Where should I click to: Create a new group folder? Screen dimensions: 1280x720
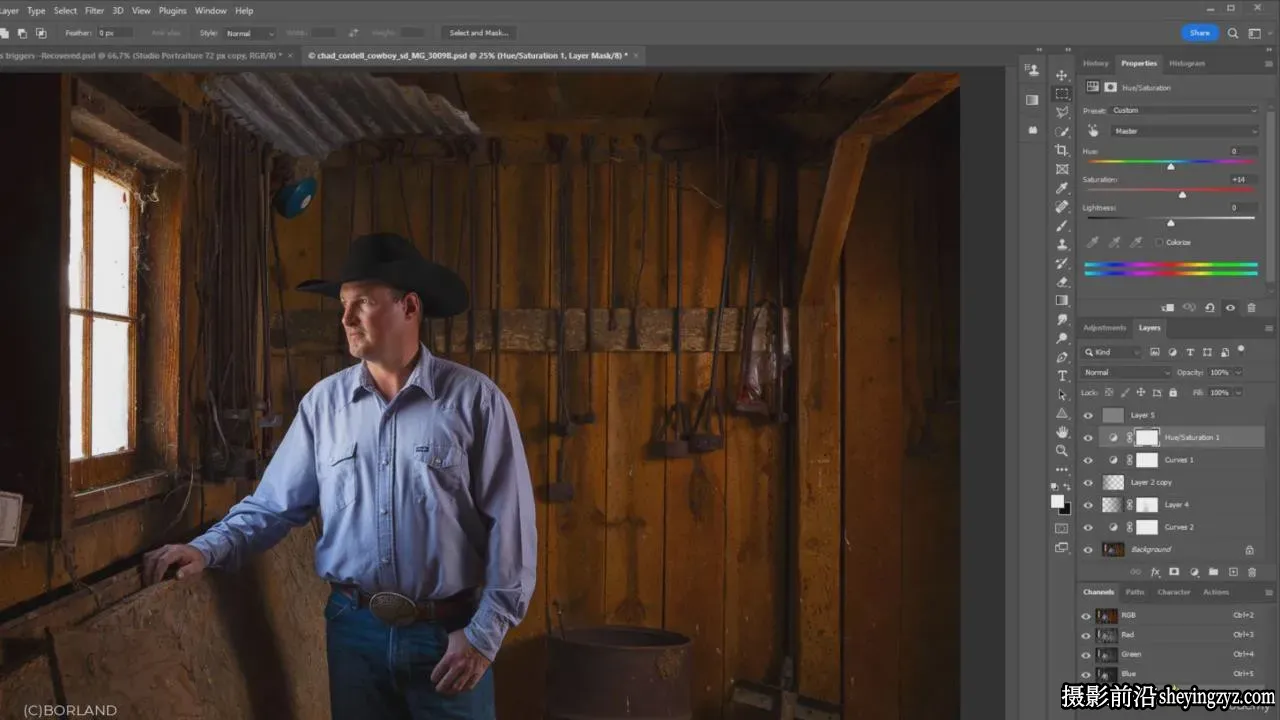pos(1213,572)
